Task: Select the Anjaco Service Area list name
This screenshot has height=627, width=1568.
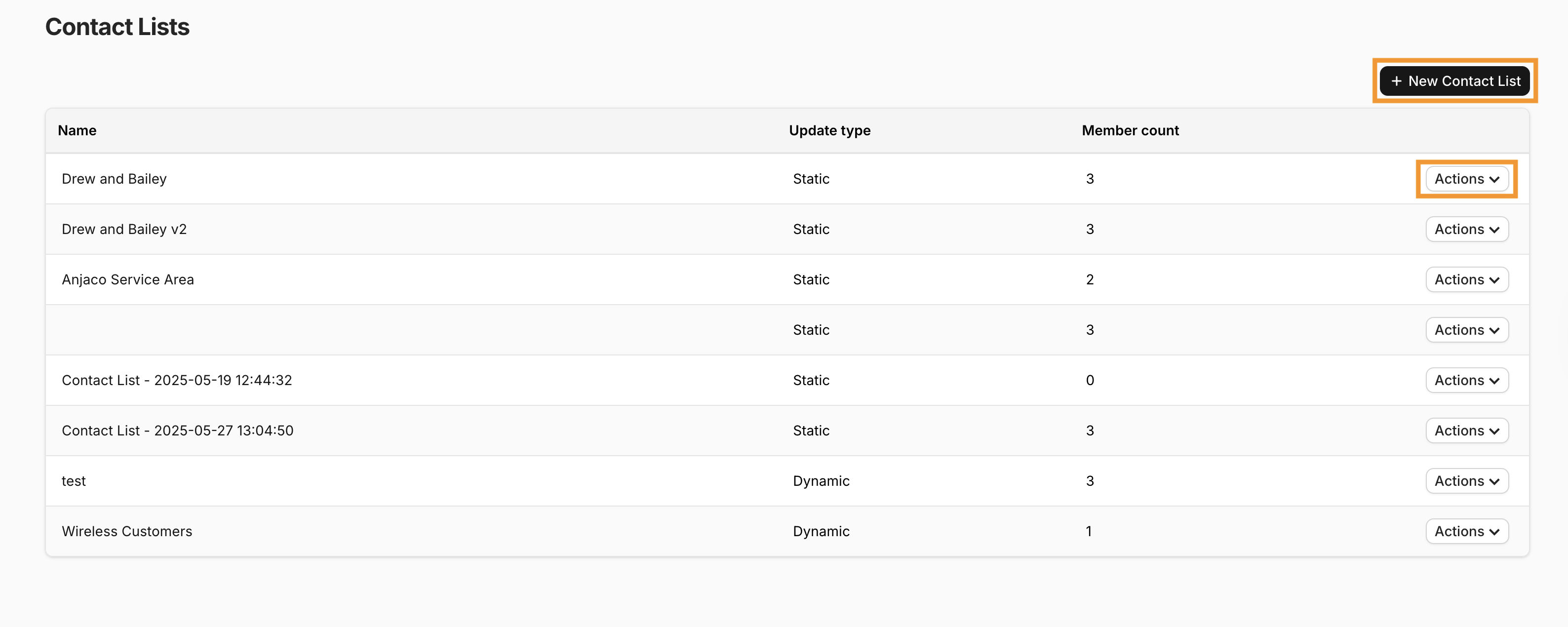Action: click(x=127, y=280)
